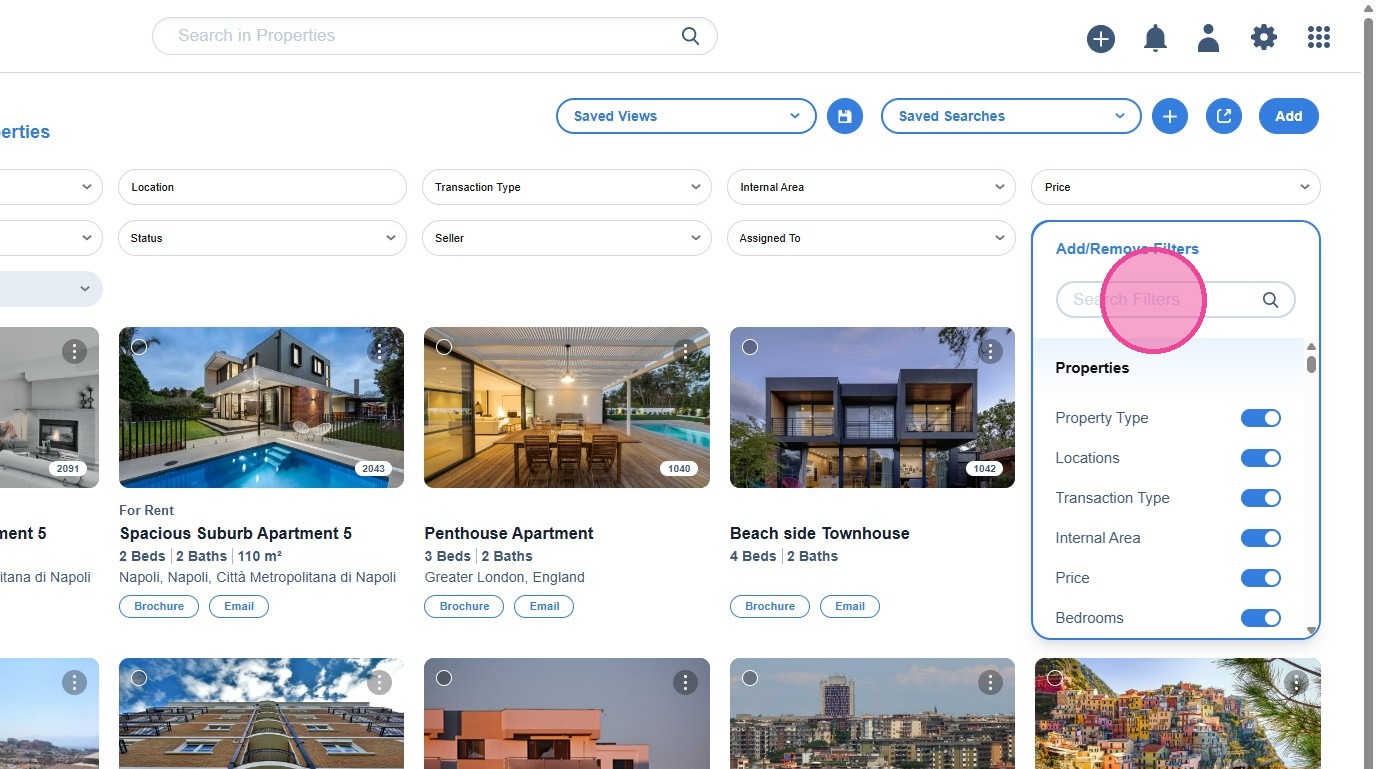Expand the Seller filter dropdown
Viewport: 1376px width, 769px height.
coord(567,238)
